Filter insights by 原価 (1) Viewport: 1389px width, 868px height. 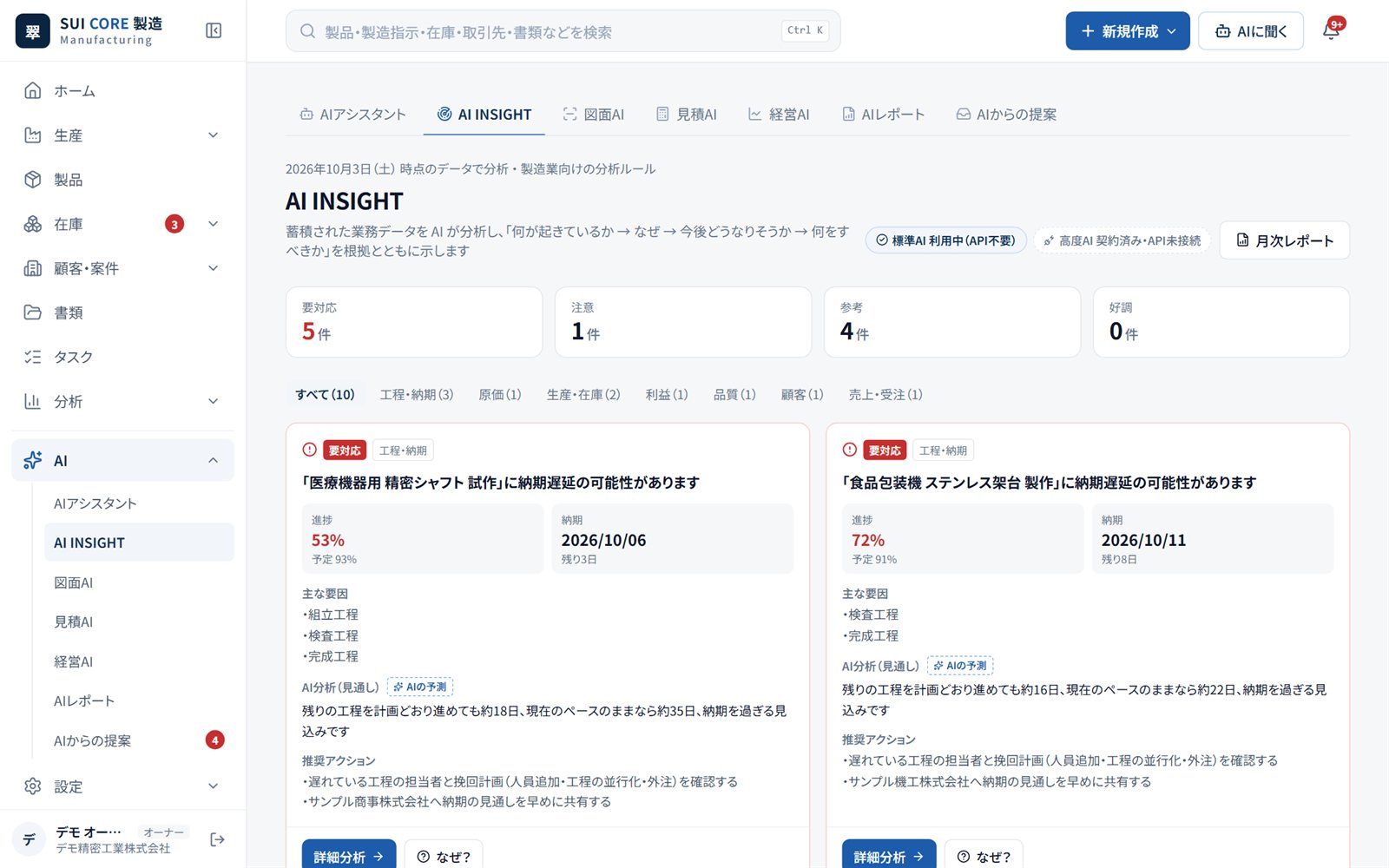(x=500, y=395)
